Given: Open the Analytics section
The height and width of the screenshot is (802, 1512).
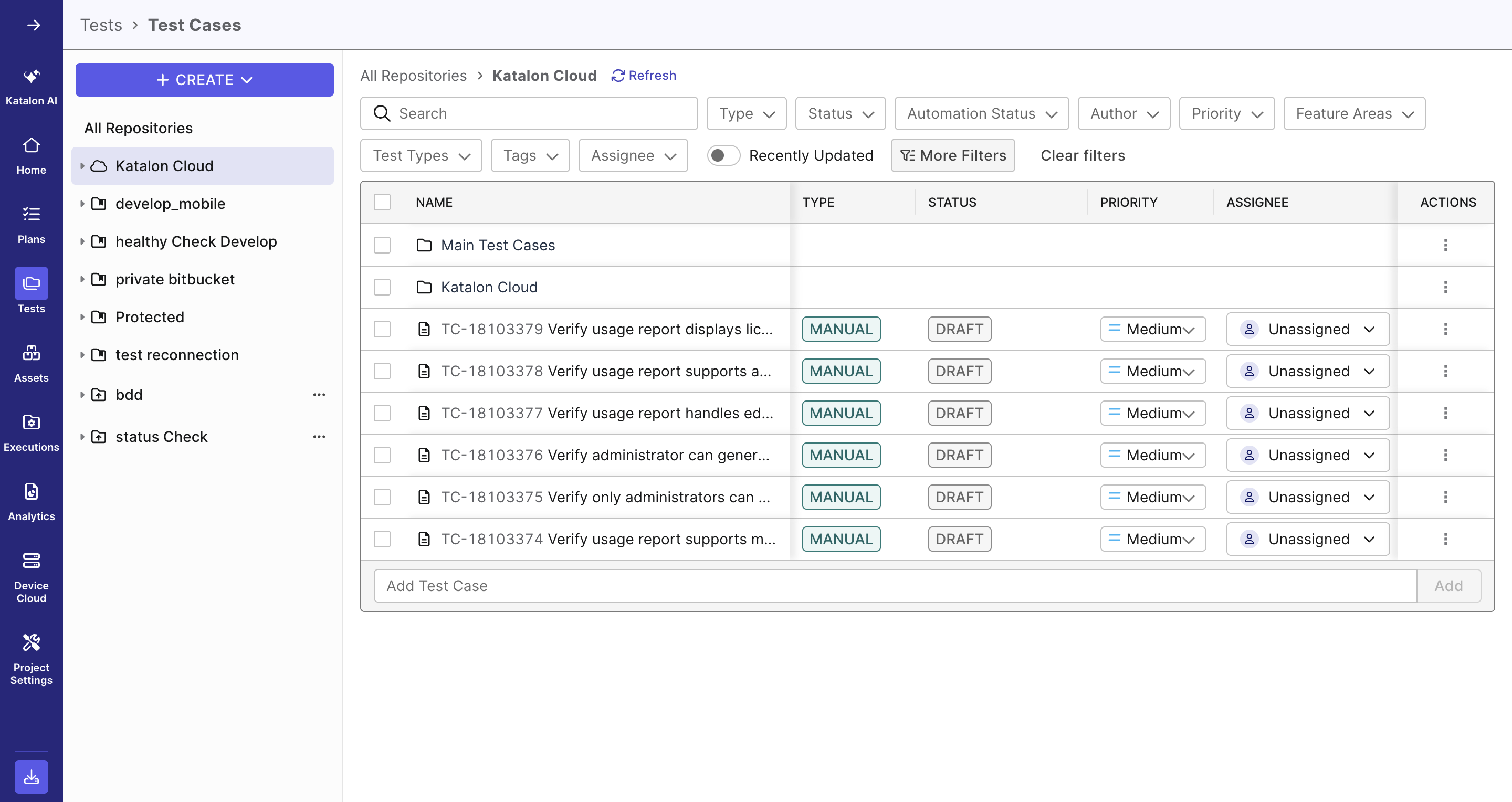Looking at the screenshot, I should coord(31,502).
